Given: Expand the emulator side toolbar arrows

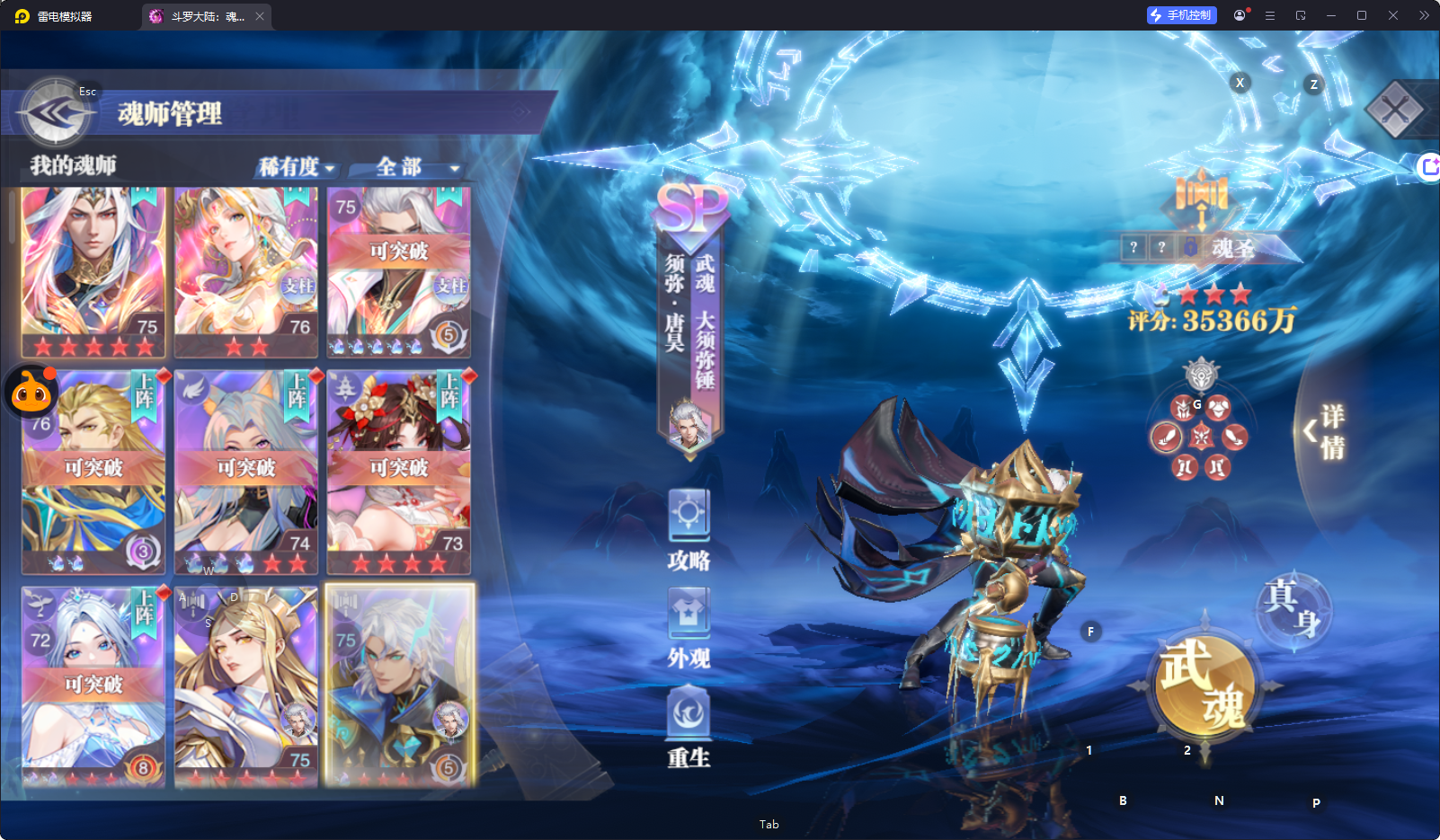Looking at the screenshot, I should tap(1424, 15).
